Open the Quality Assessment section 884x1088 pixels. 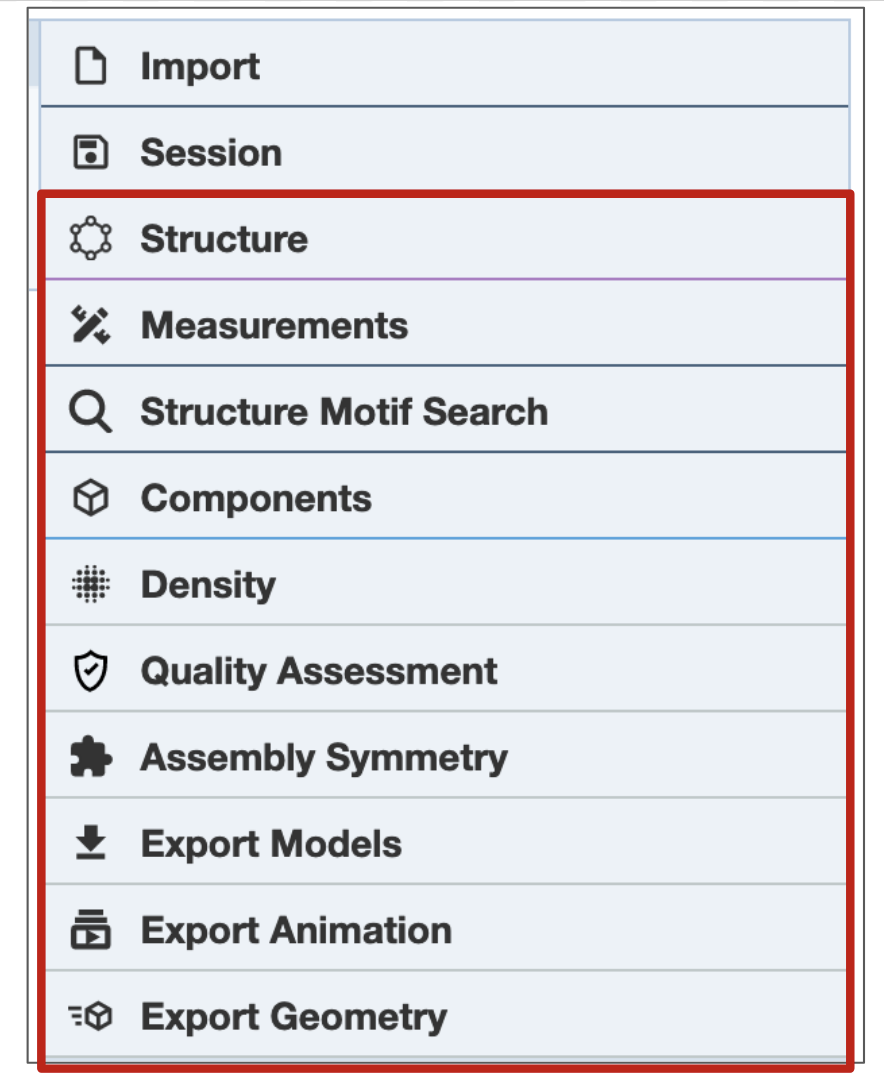[319, 671]
